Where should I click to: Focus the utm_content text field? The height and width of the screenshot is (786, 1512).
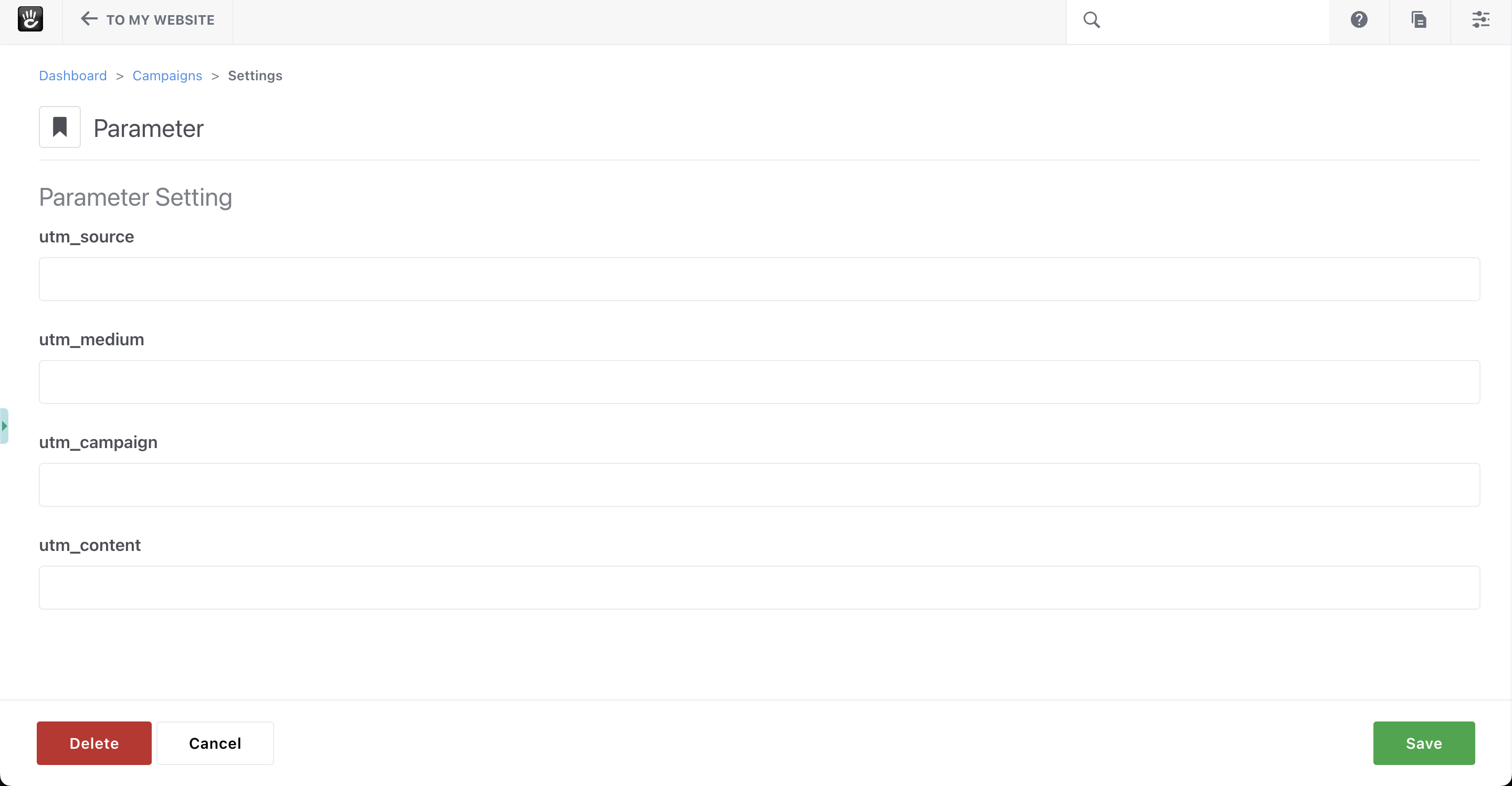click(759, 587)
